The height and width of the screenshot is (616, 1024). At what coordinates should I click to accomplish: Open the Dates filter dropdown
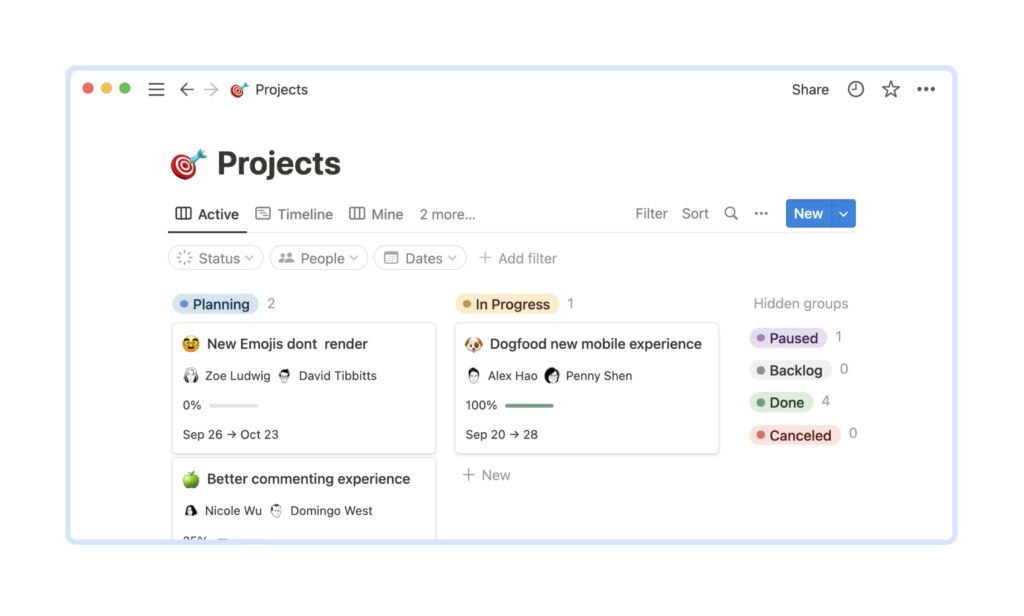point(420,258)
